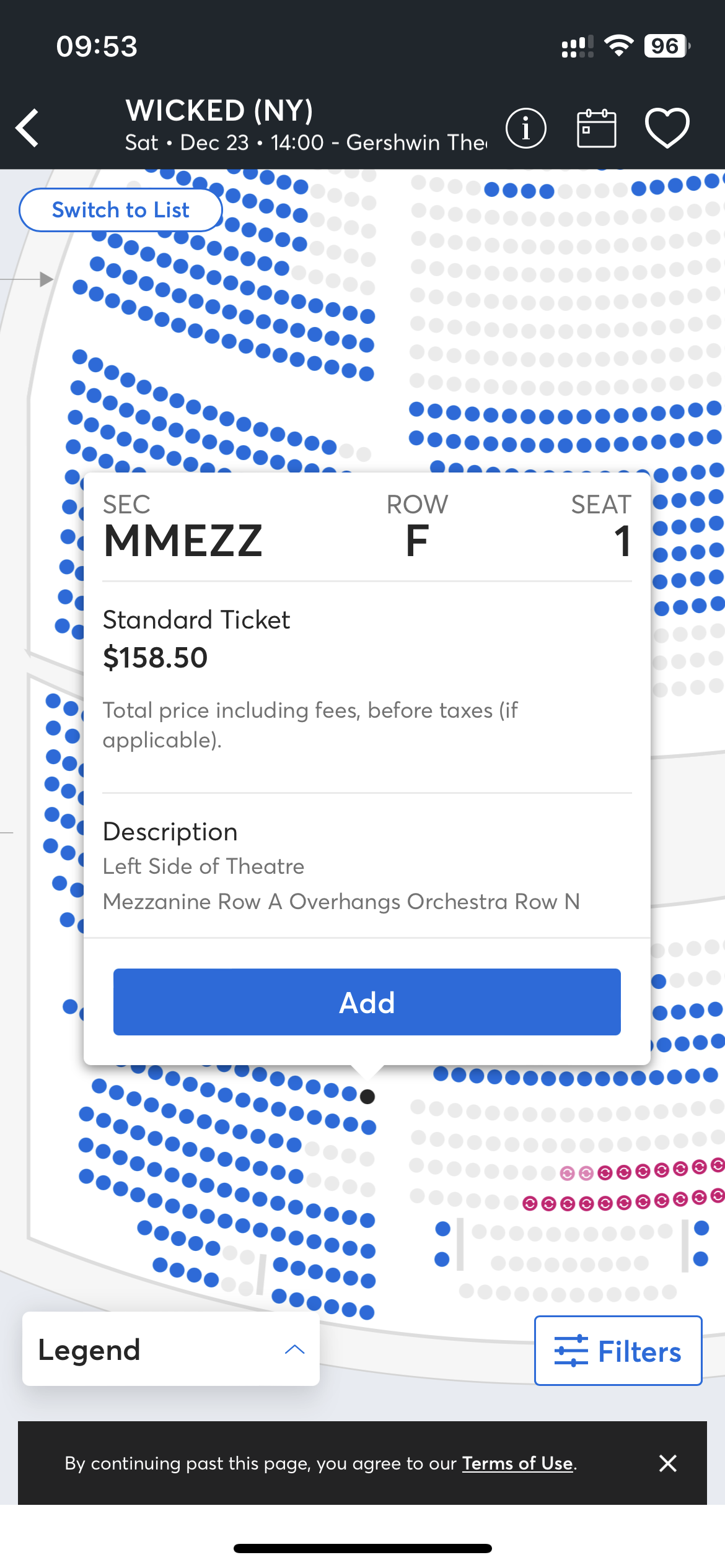Tap the $158.50 Standard Ticket price
Image resolution: width=725 pixels, height=1568 pixels.
click(156, 657)
